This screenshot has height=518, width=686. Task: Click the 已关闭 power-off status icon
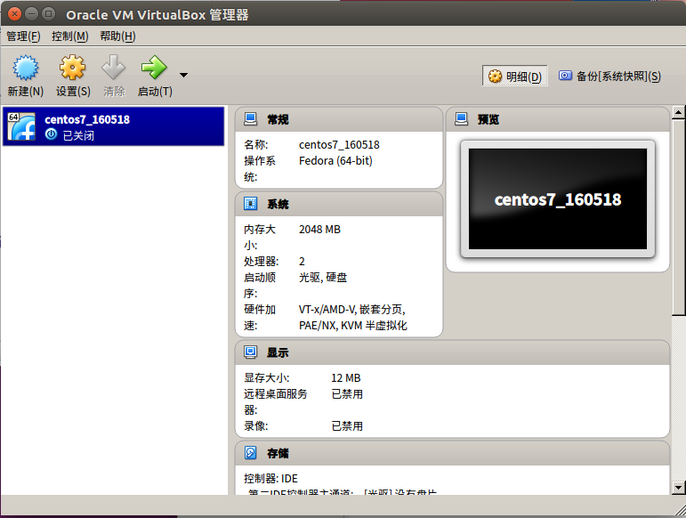pyautogui.click(x=51, y=134)
